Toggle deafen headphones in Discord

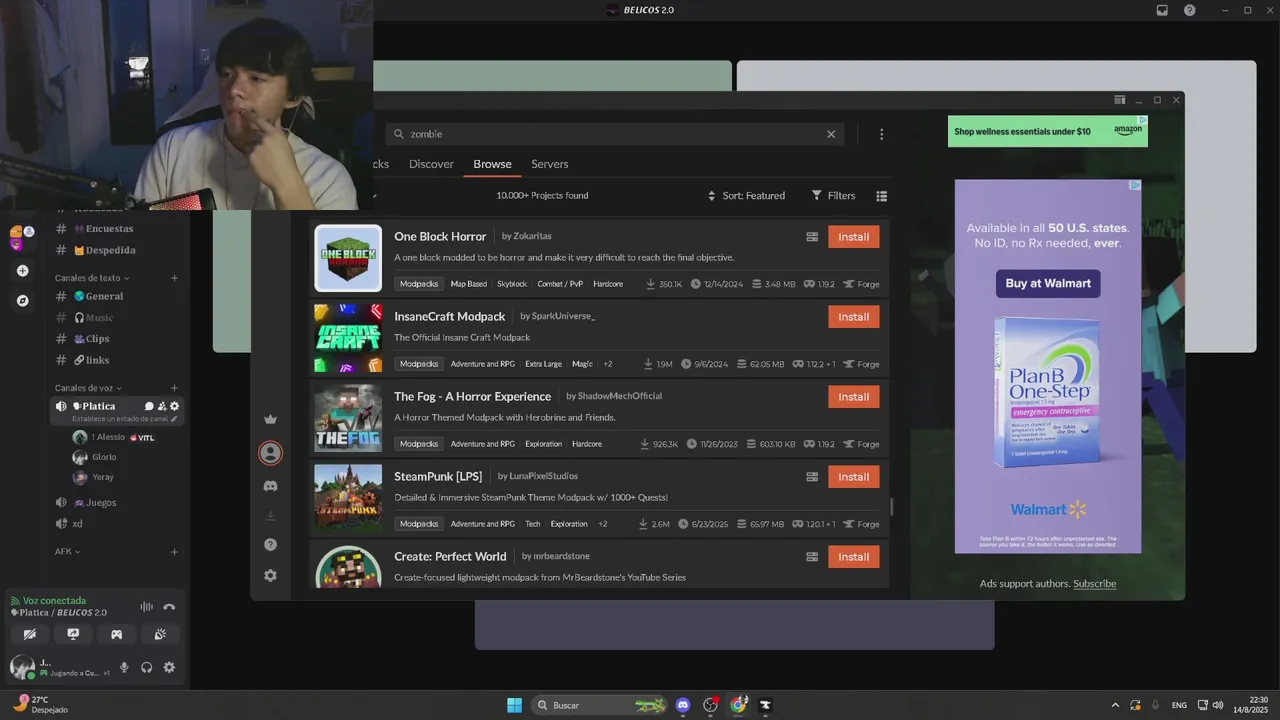click(x=147, y=668)
